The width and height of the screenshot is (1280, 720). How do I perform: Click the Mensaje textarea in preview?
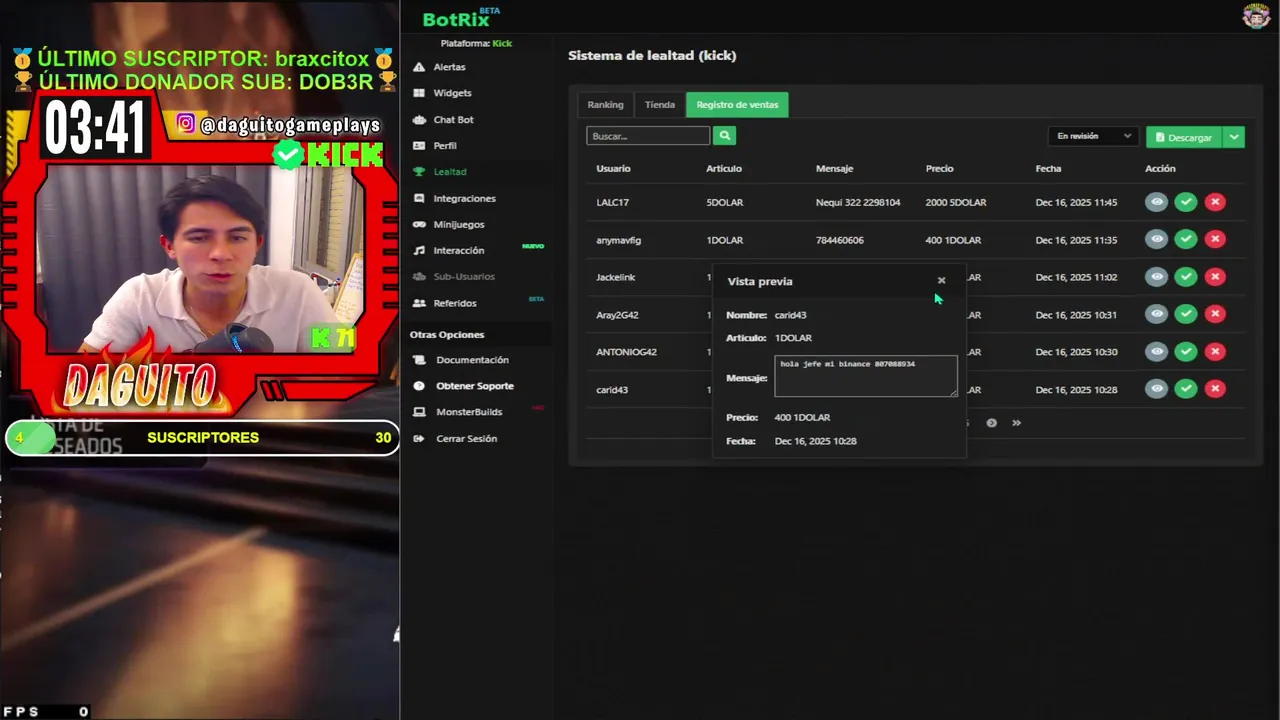[x=866, y=376]
